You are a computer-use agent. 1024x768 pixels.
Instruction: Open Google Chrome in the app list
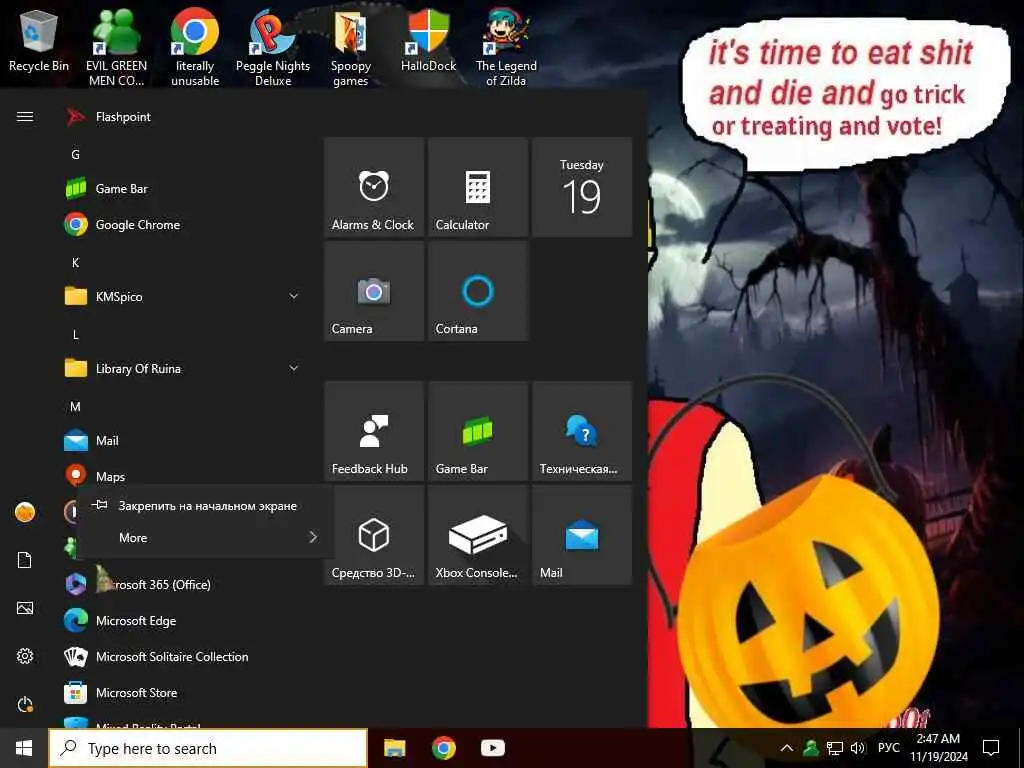click(182, 225)
